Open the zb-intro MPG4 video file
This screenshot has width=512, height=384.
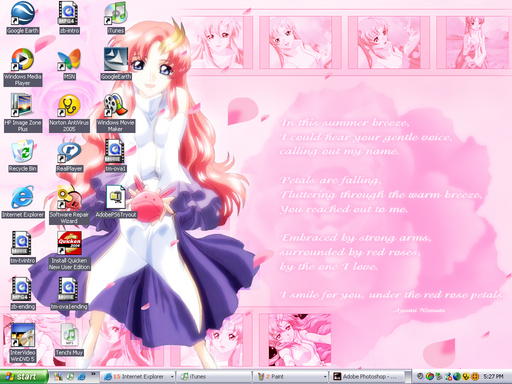[x=69, y=17]
